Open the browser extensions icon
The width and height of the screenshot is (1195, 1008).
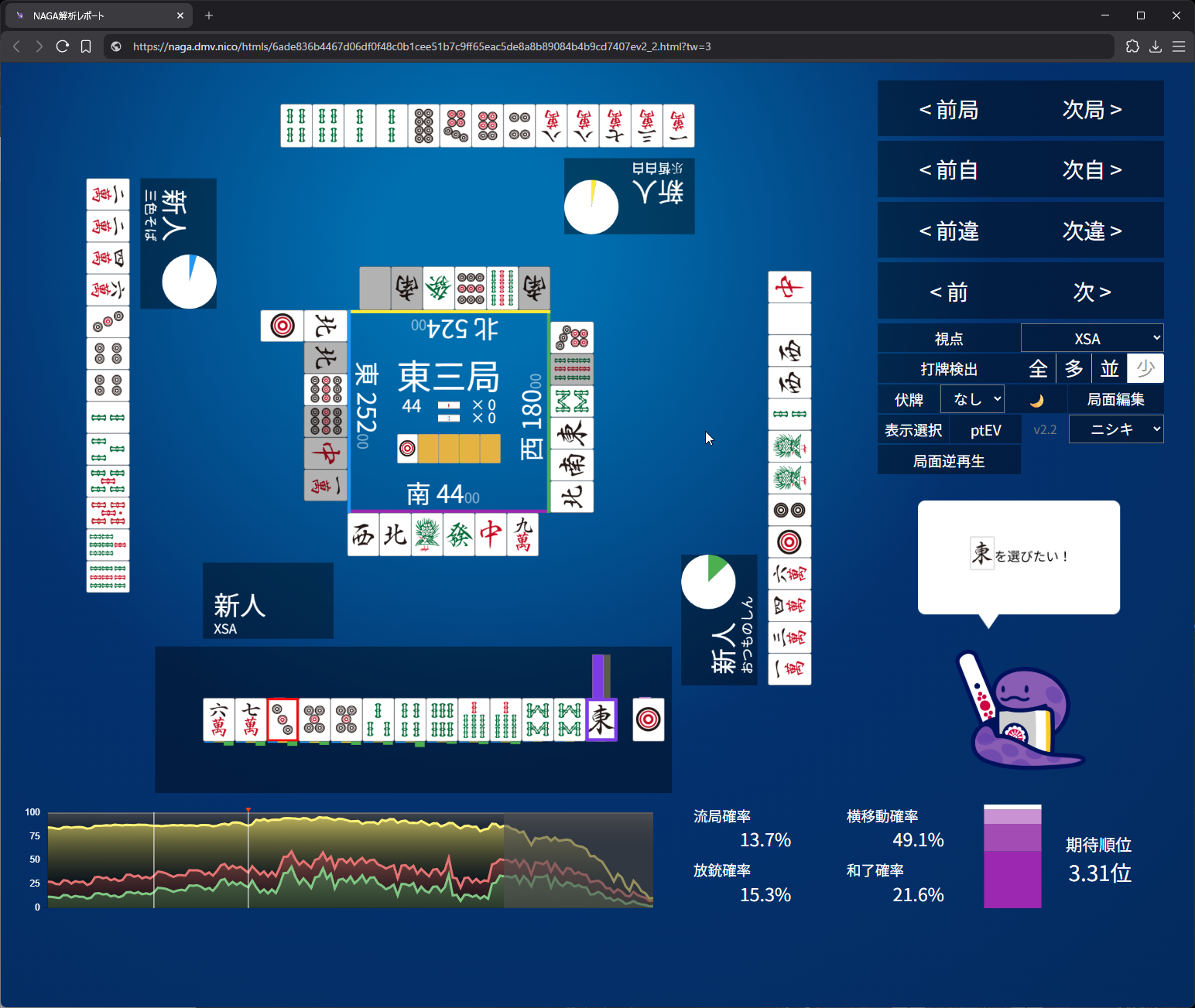1132,46
